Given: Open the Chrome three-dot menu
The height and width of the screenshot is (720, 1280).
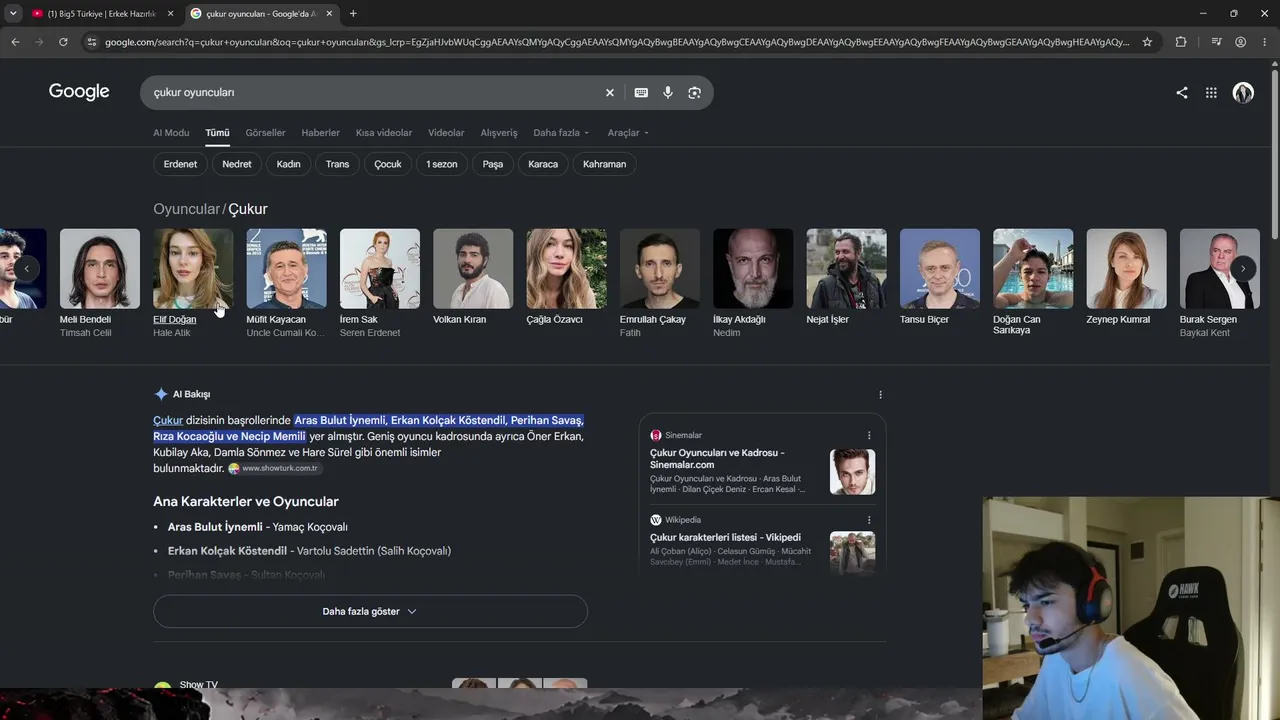Looking at the screenshot, I should (x=1264, y=42).
